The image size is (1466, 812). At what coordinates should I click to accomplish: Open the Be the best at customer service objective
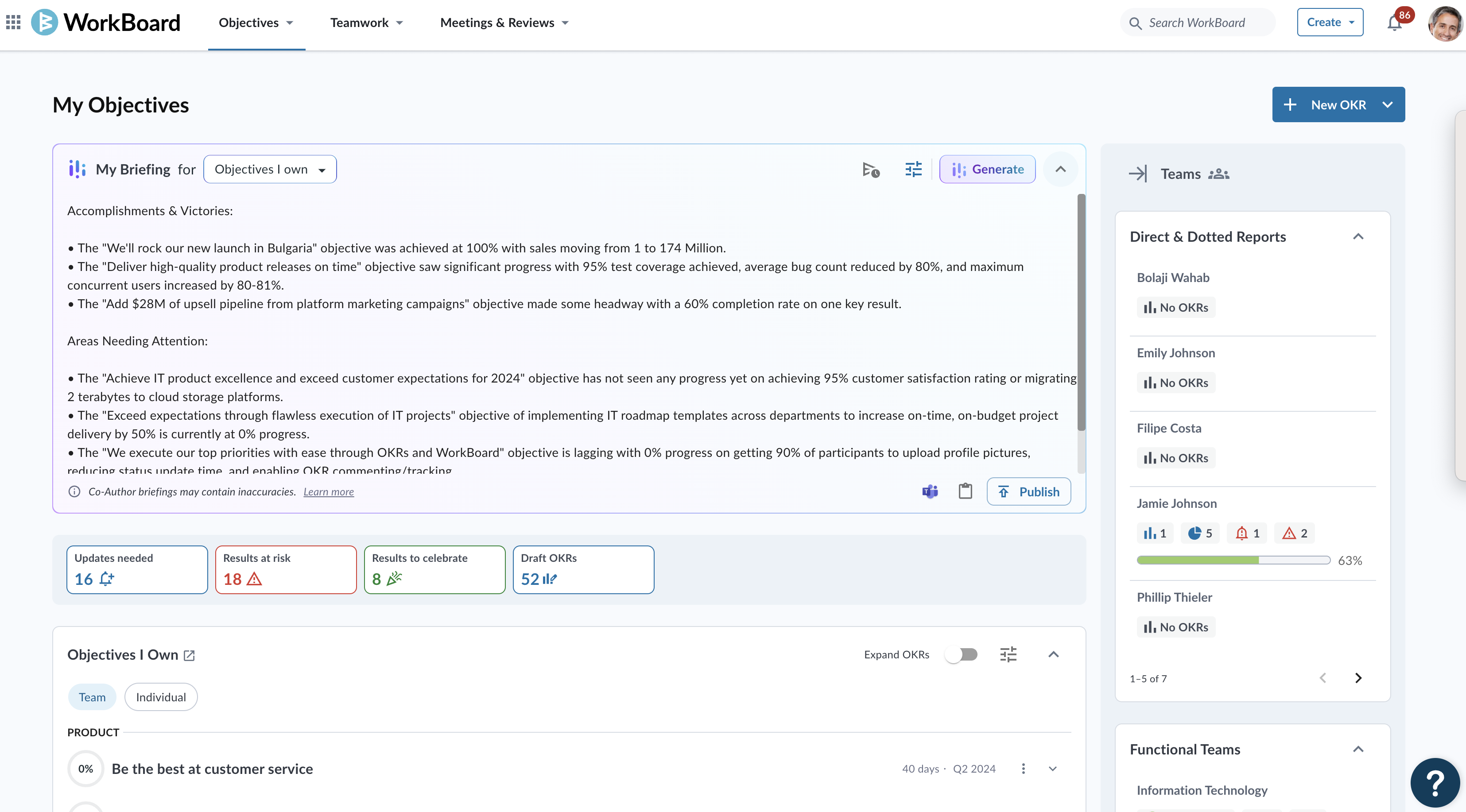212,769
